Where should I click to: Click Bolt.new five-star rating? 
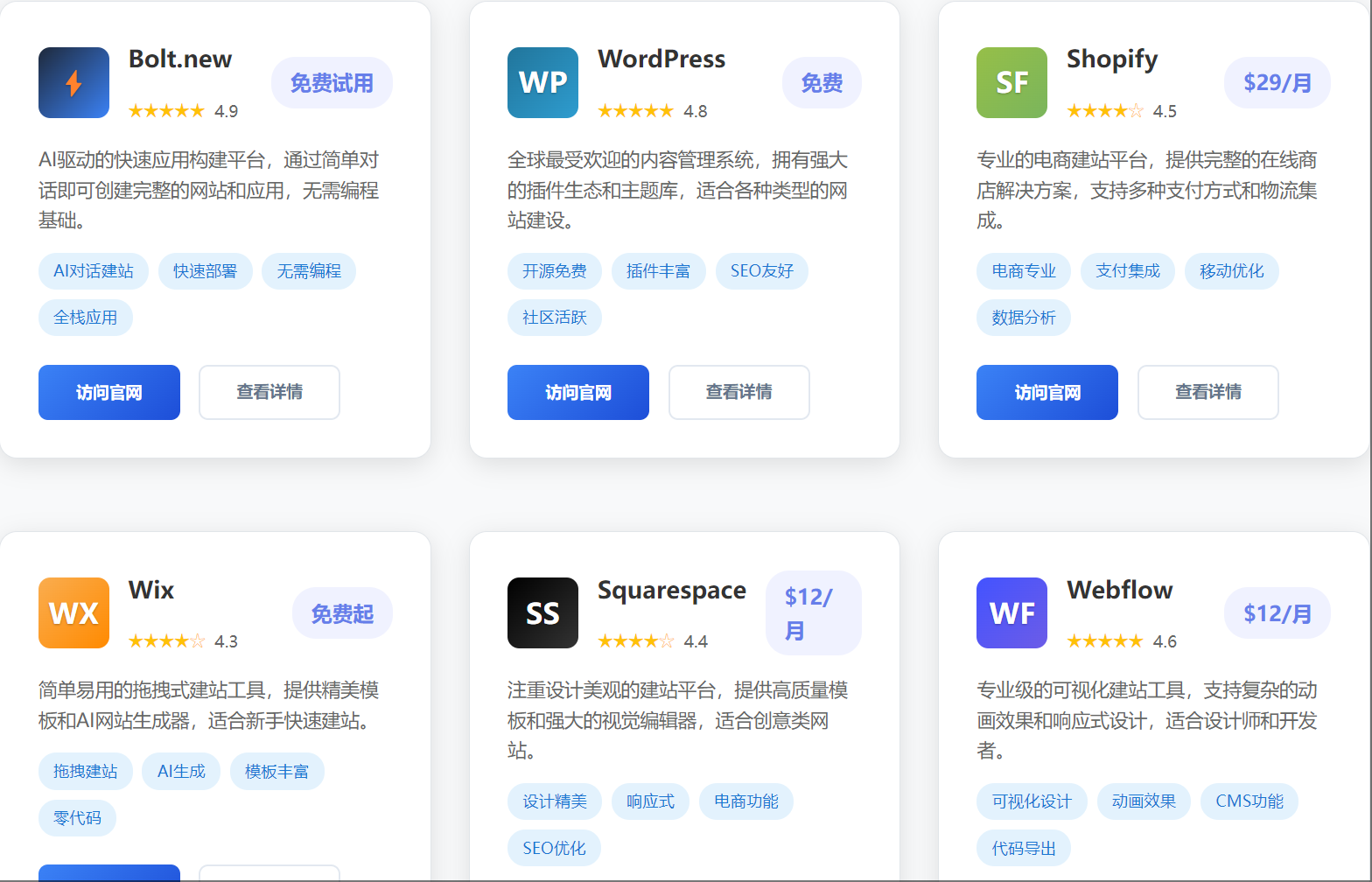(166, 111)
